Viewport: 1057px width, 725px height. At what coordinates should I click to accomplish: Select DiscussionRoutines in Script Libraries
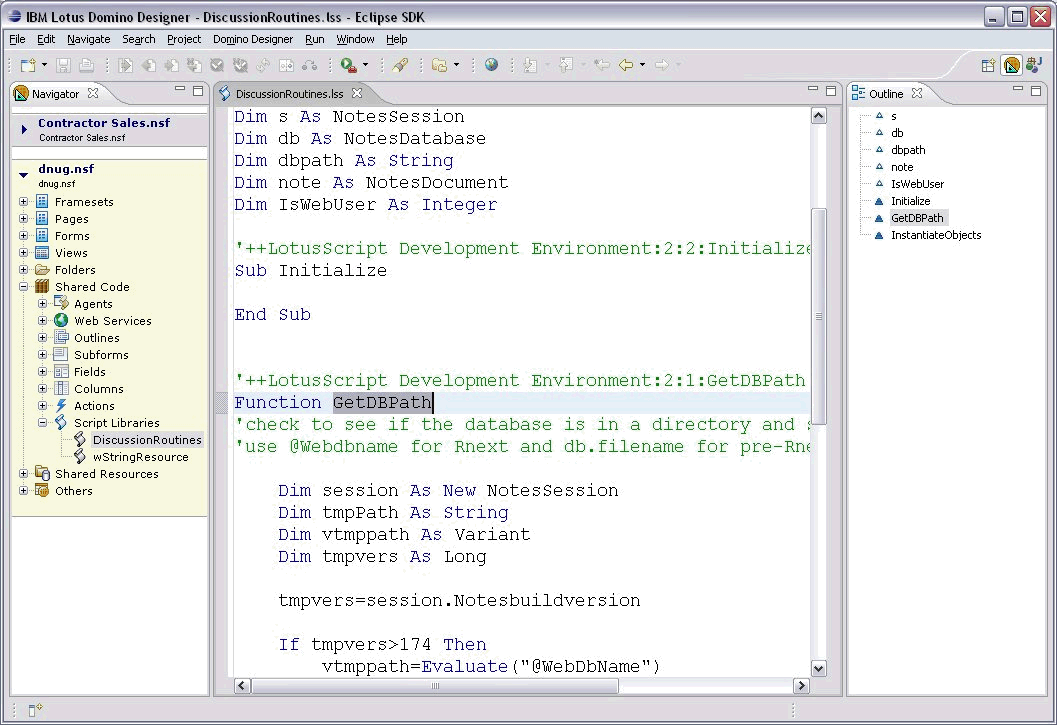(147, 440)
